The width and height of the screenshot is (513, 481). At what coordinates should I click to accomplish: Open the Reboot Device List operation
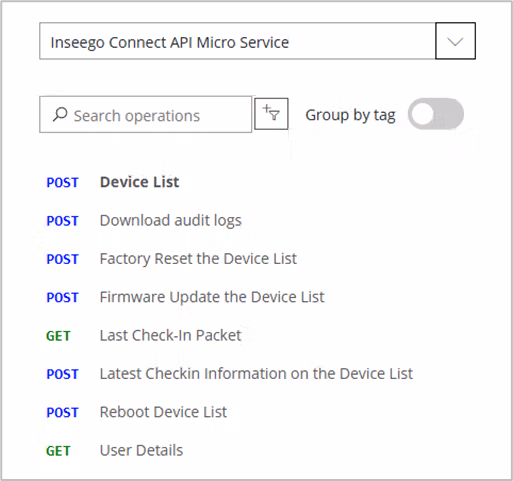pyautogui.click(x=163, y=412)
